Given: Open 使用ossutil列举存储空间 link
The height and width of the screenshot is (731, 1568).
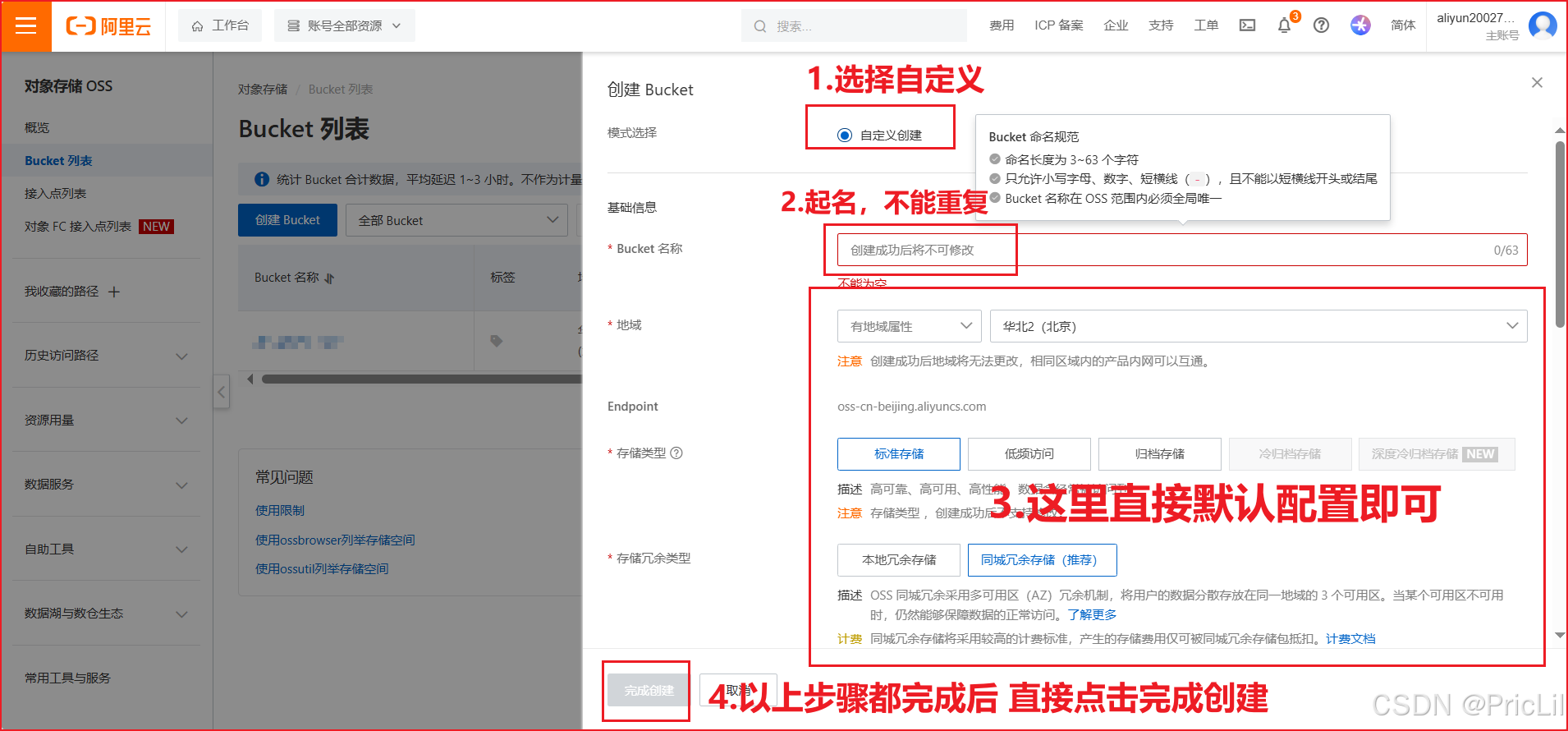Looking at the screenshot, I should 322,568.
